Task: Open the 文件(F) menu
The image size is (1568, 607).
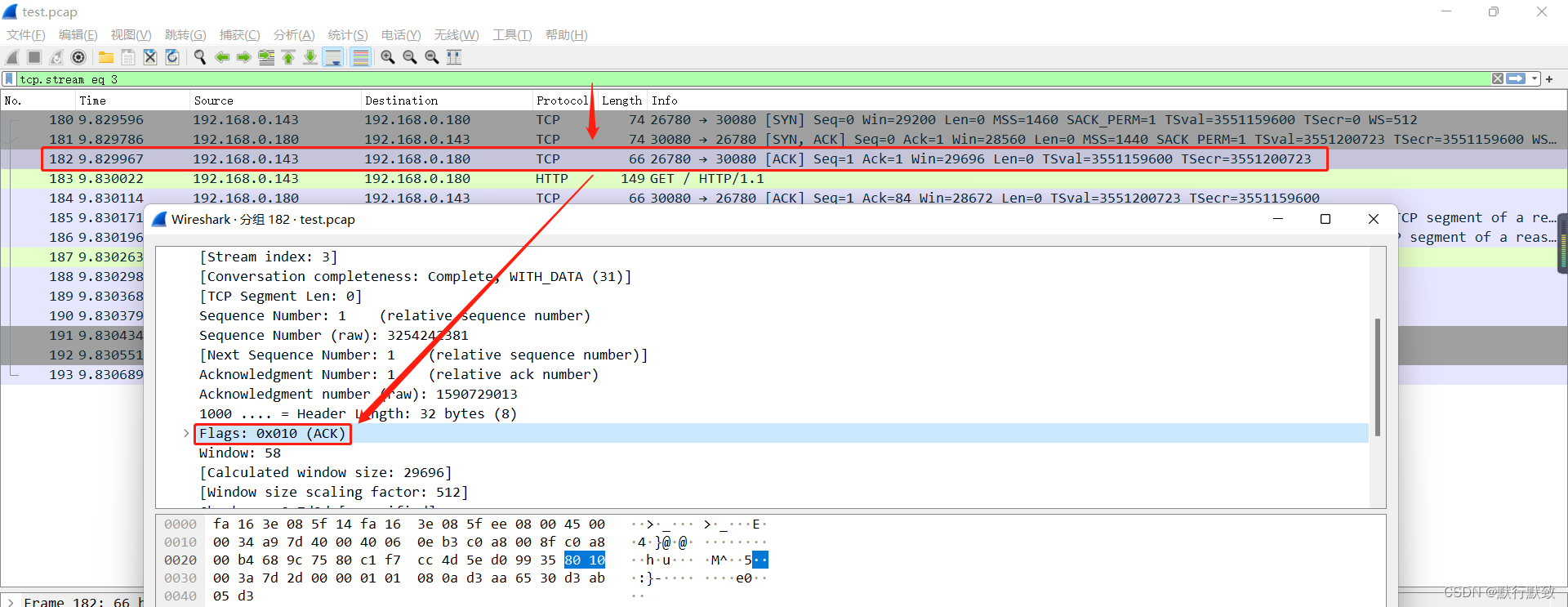Action: point(26,35)
